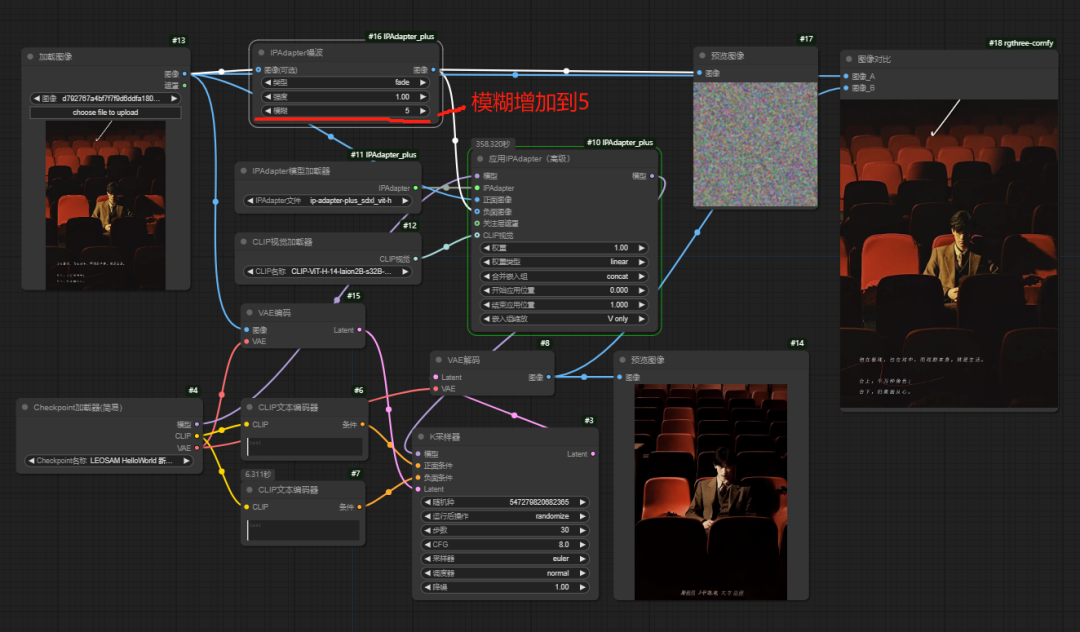Click the text prompt box in CLIP文本编码器 #7

tap(303, 529)
